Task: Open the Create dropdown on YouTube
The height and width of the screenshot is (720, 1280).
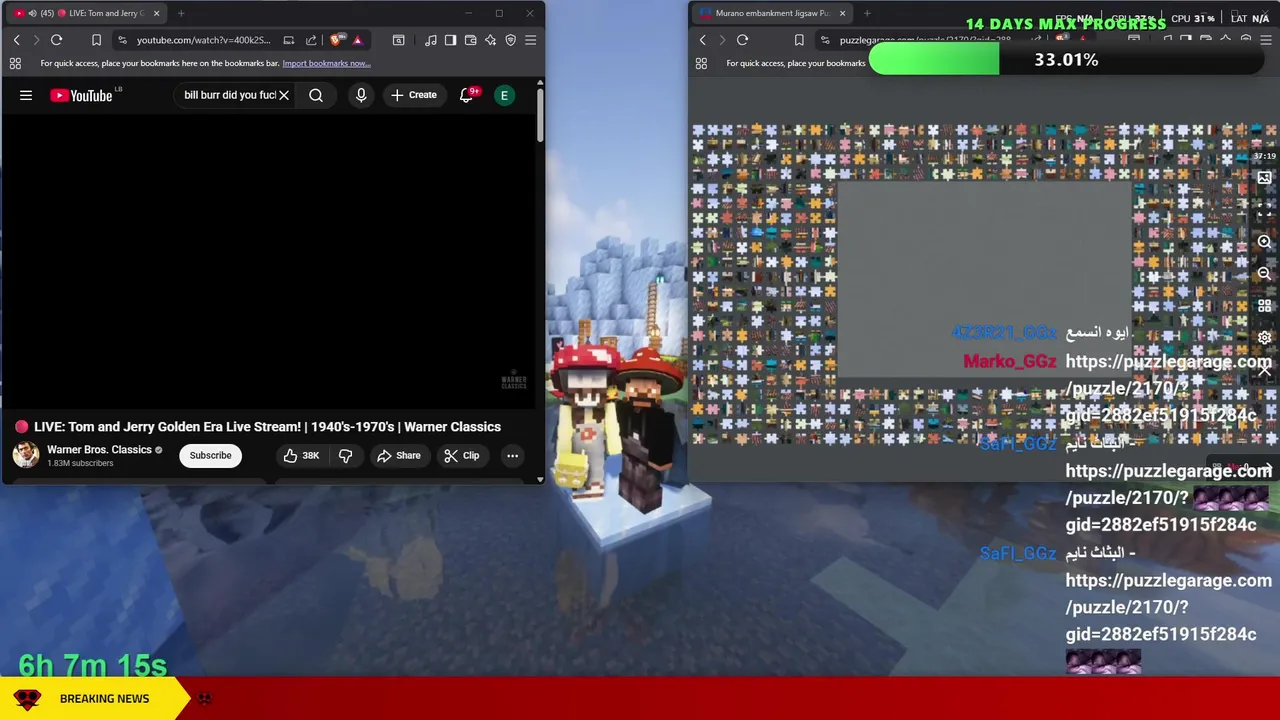Action: (x=414, y=95)
